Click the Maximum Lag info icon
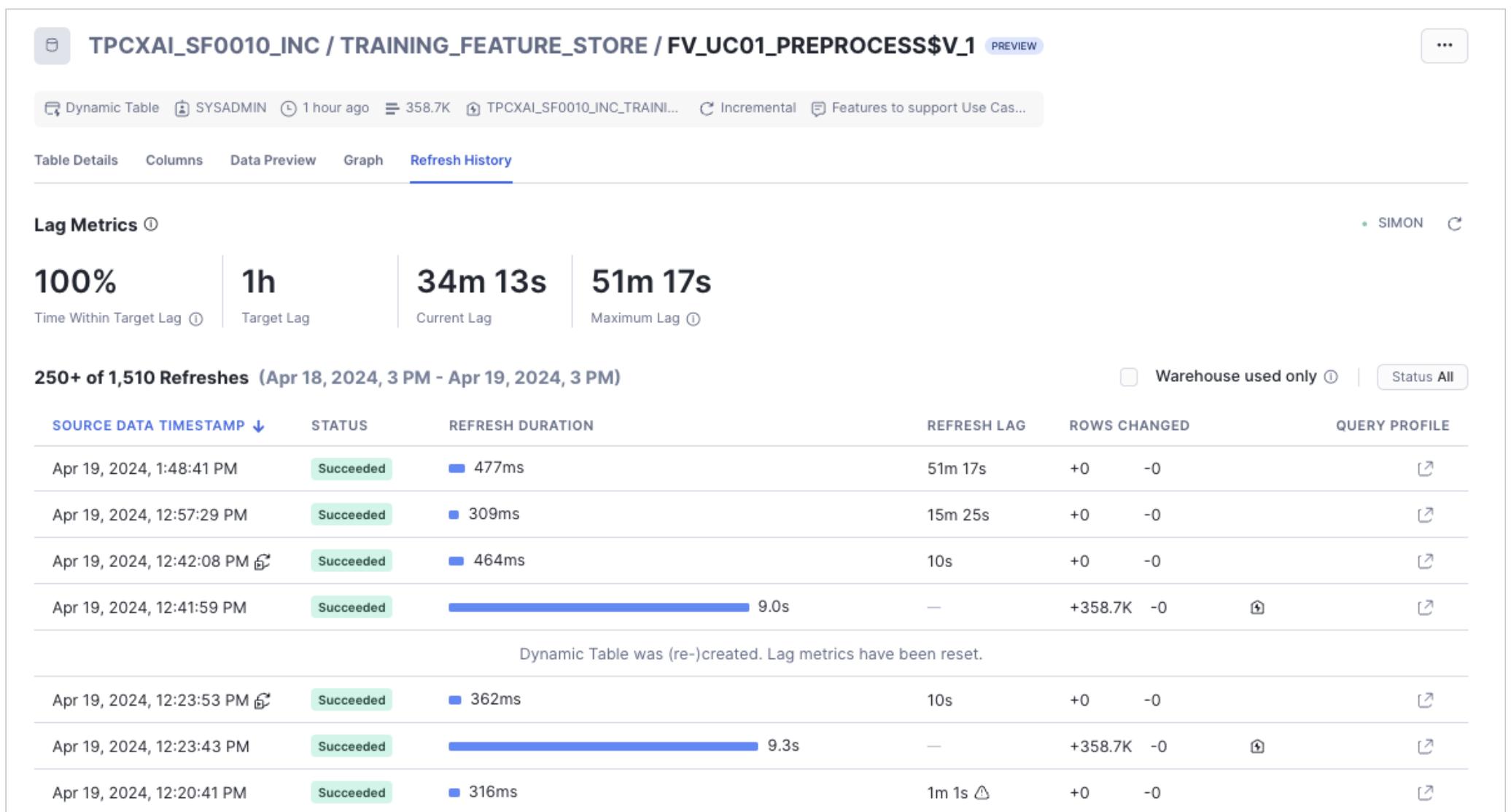This screenshot has height=812, width=1511. pyautogui.click(x=694, y=319)
